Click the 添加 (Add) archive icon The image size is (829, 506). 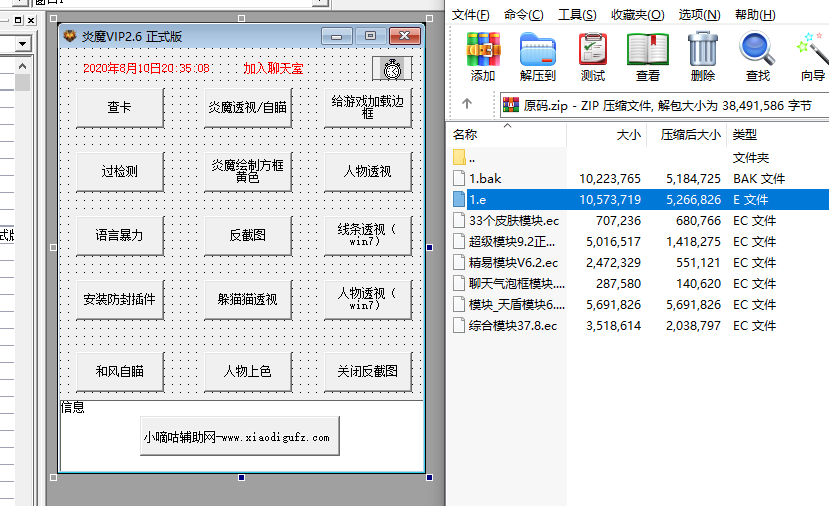[x=483, y=49]
